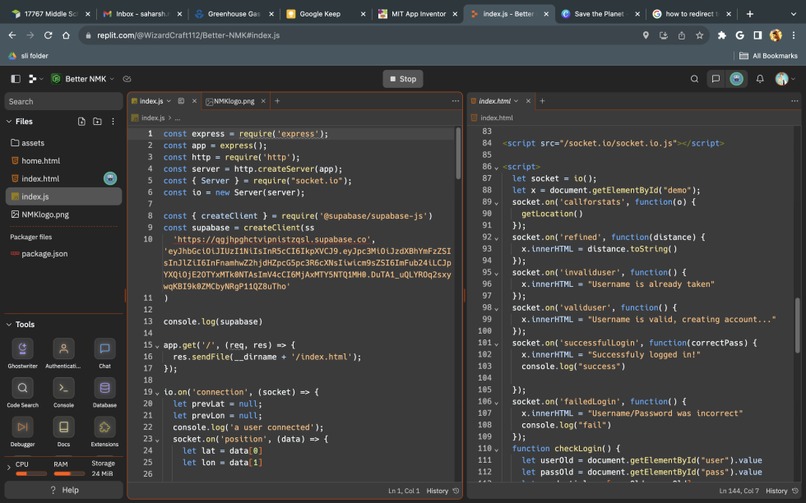This screenshot has height=503, width=806.
Task: Open the Console tool
Action: coord(63,388)
